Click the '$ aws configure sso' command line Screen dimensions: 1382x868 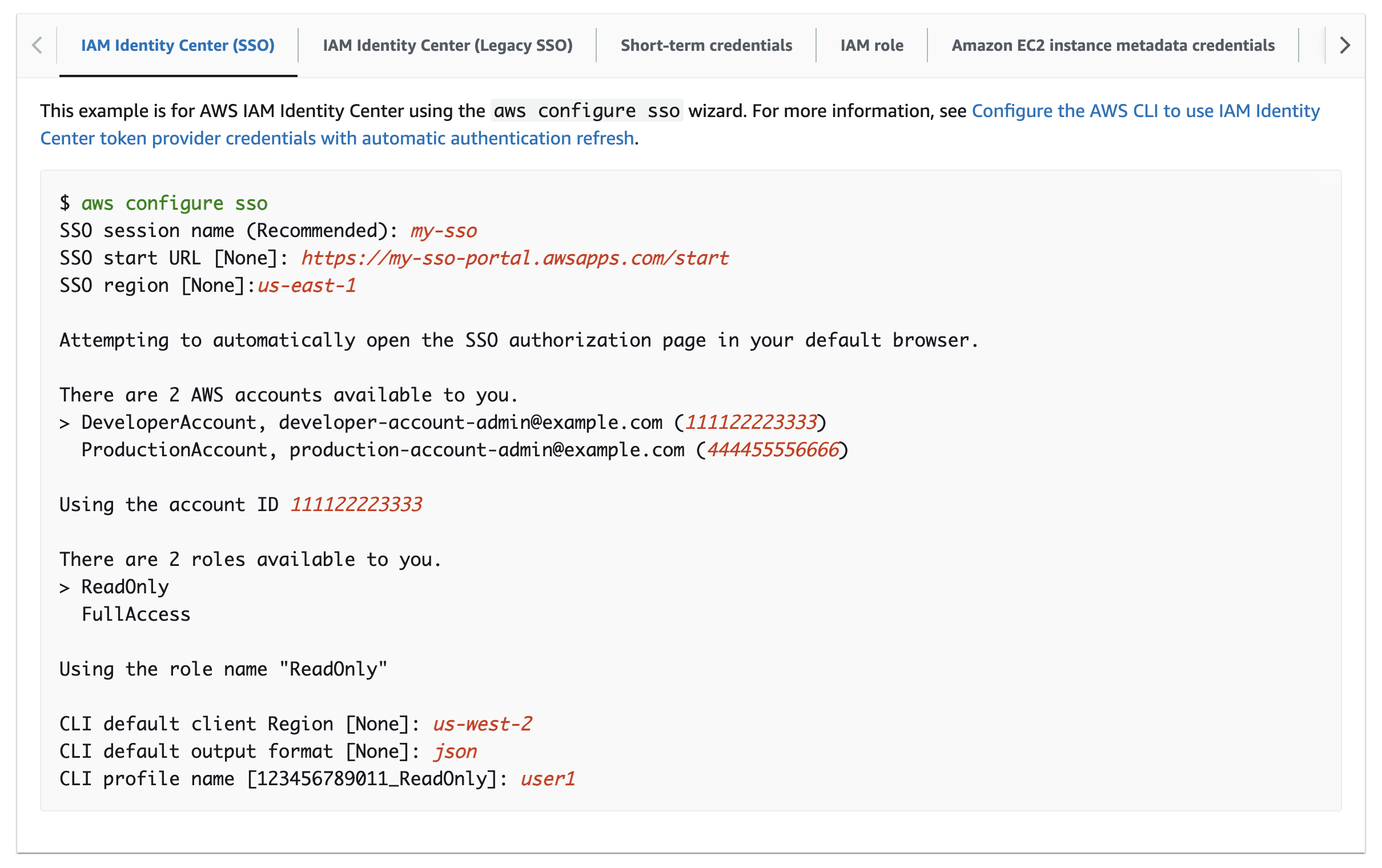point(163,203)
